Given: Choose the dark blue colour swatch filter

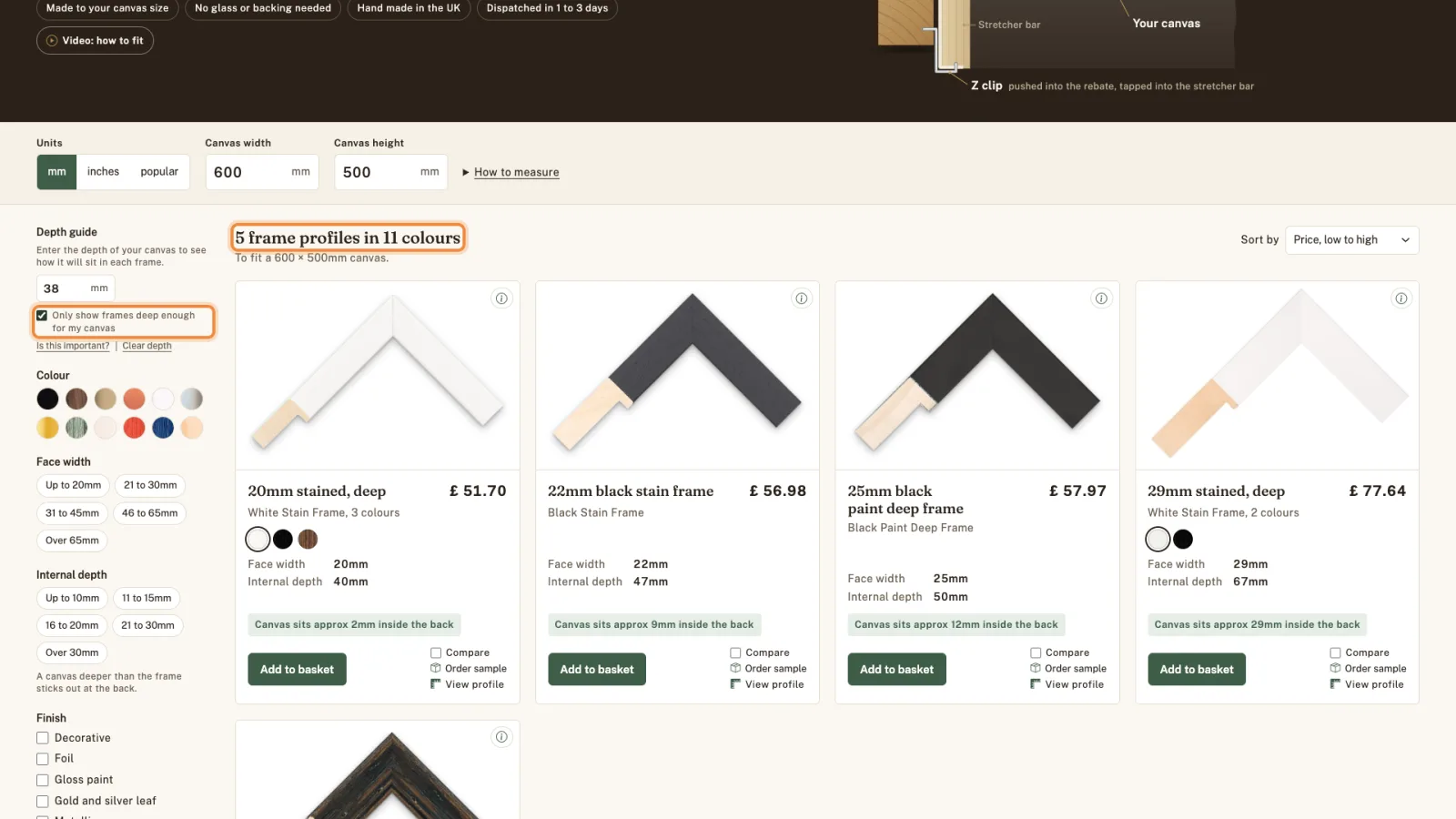Looking at the screenshot, I should 163,428.
